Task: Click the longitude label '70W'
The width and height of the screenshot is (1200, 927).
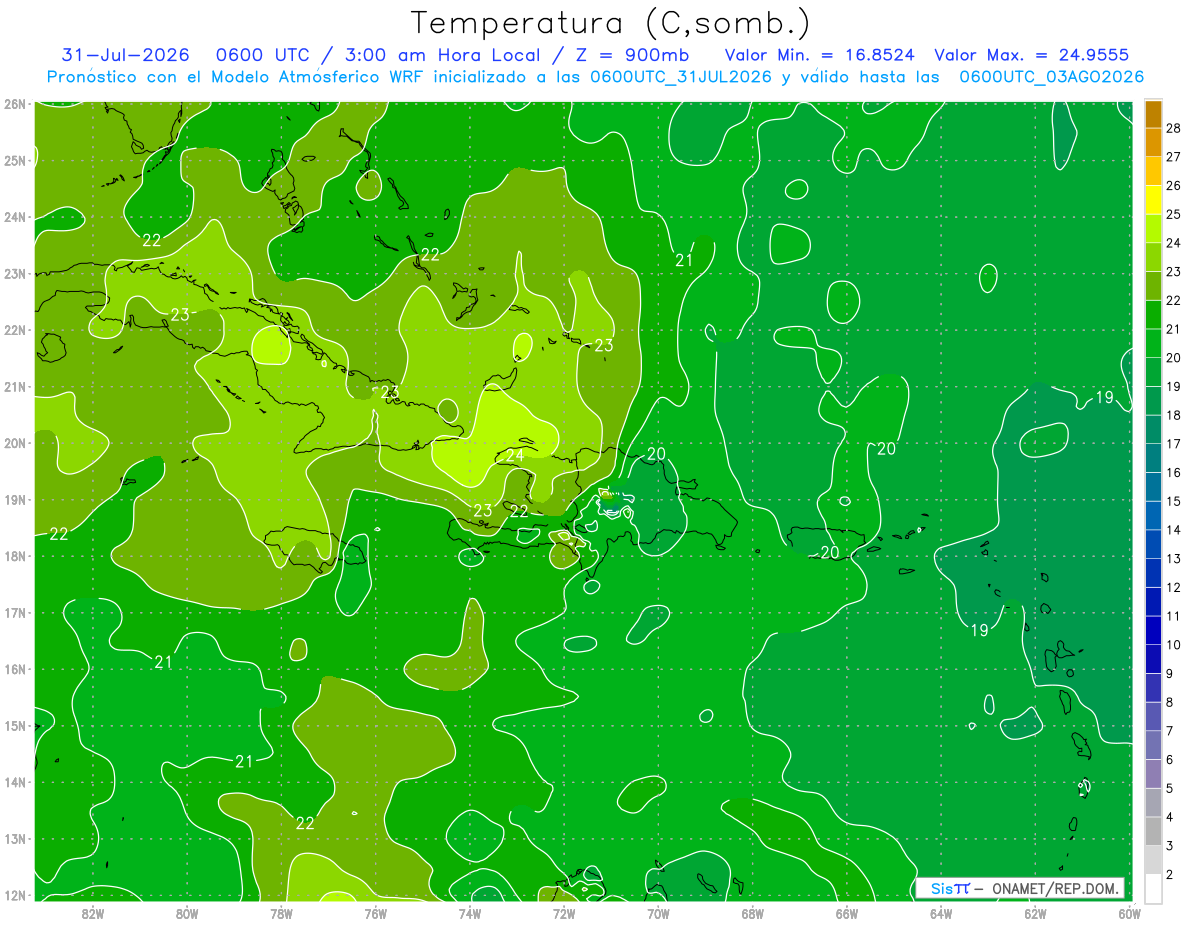Action: (x=658, y=913)
